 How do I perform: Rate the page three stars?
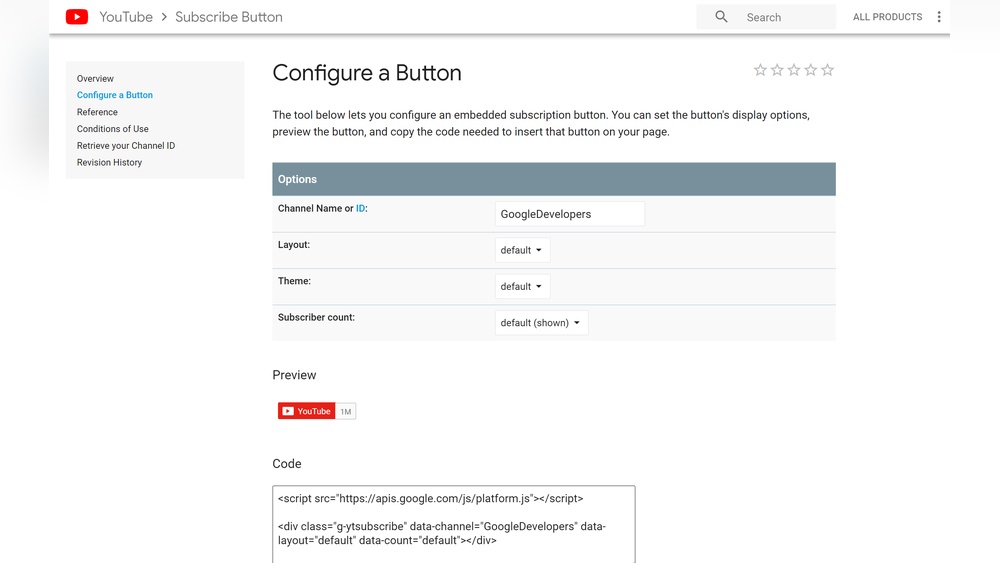pyautogui.click(x=794, y=70)
